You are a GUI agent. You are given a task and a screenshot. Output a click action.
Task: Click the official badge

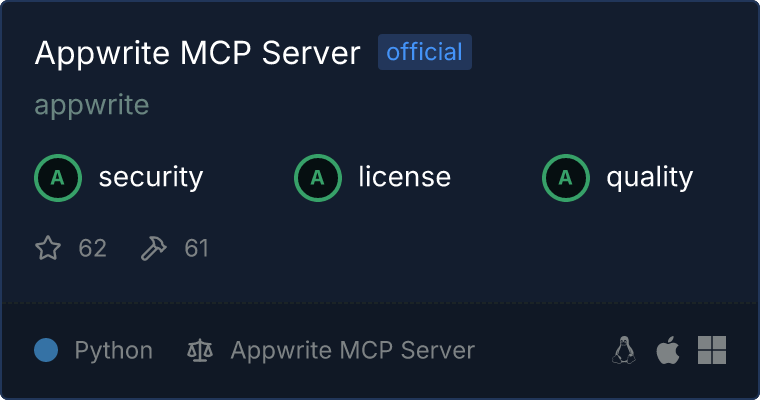pos(425,52)
